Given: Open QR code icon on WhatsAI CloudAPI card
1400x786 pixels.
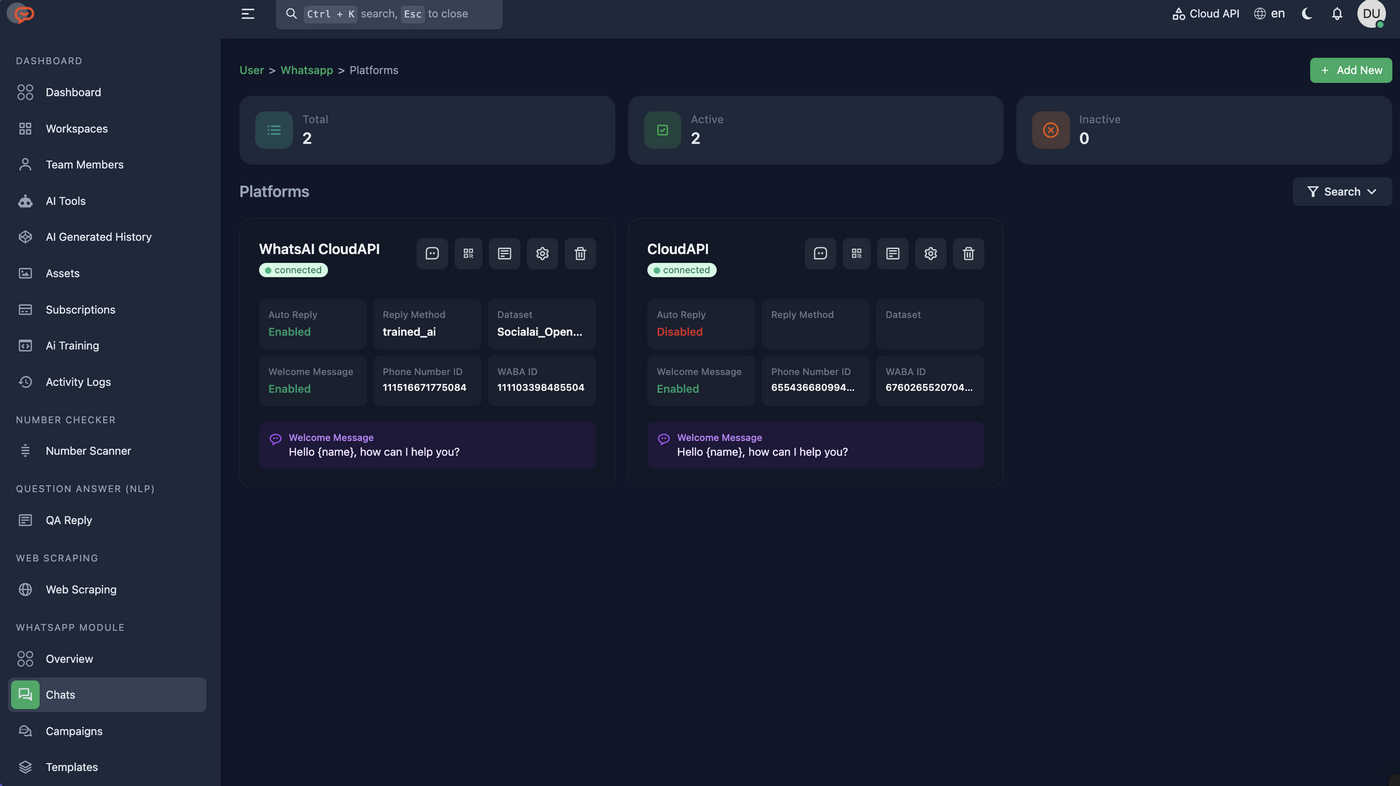Looking at the screenshot, I should point(468,254).
